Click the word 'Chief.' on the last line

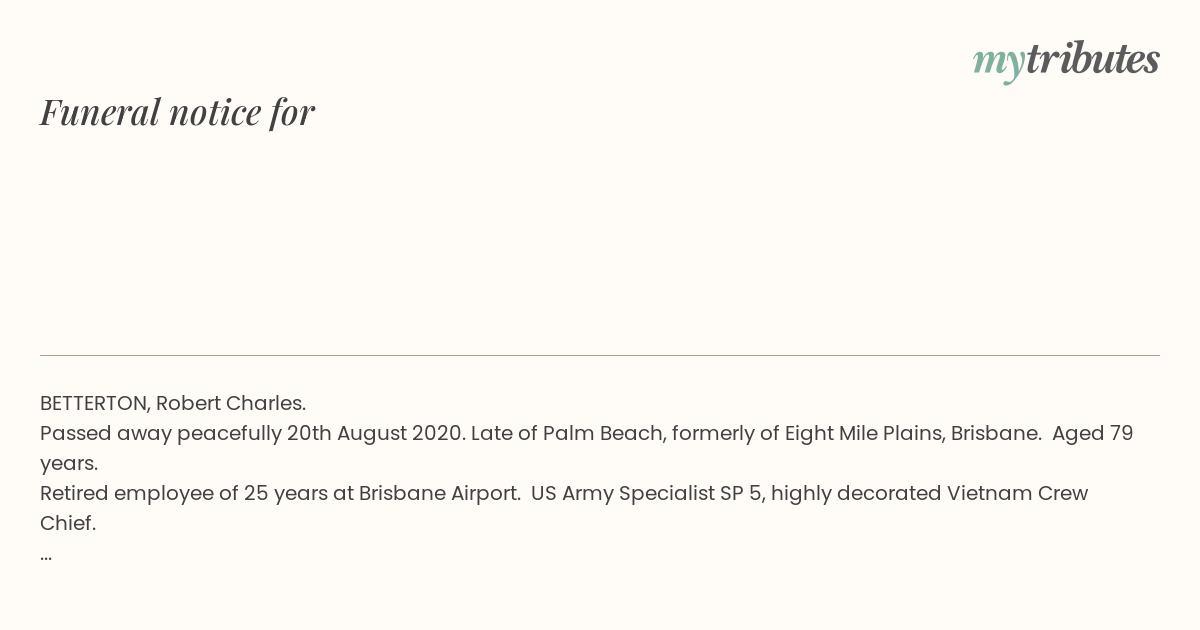68,523
